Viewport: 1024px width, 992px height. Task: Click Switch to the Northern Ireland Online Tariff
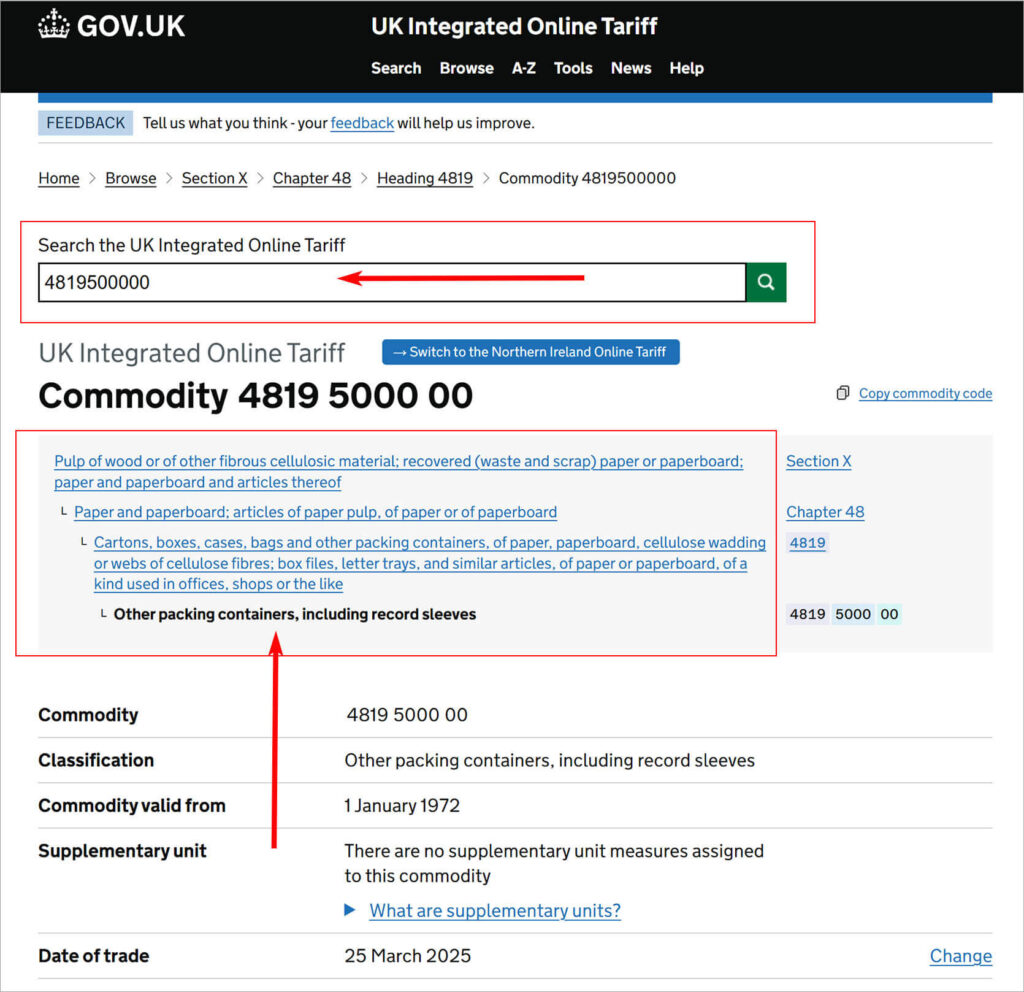(530, 352)
